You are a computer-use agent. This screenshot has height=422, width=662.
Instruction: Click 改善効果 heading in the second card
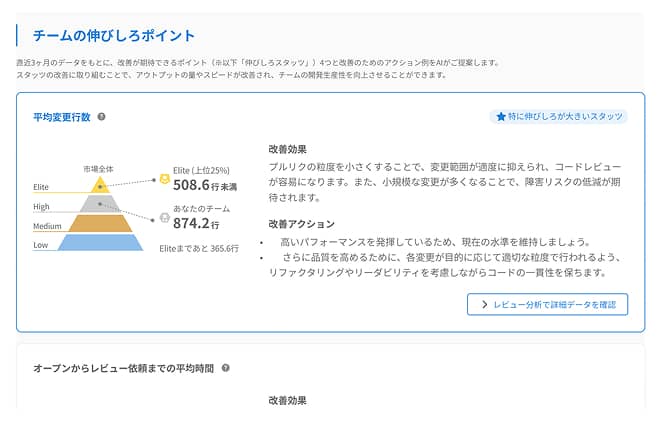coord(288,400)
